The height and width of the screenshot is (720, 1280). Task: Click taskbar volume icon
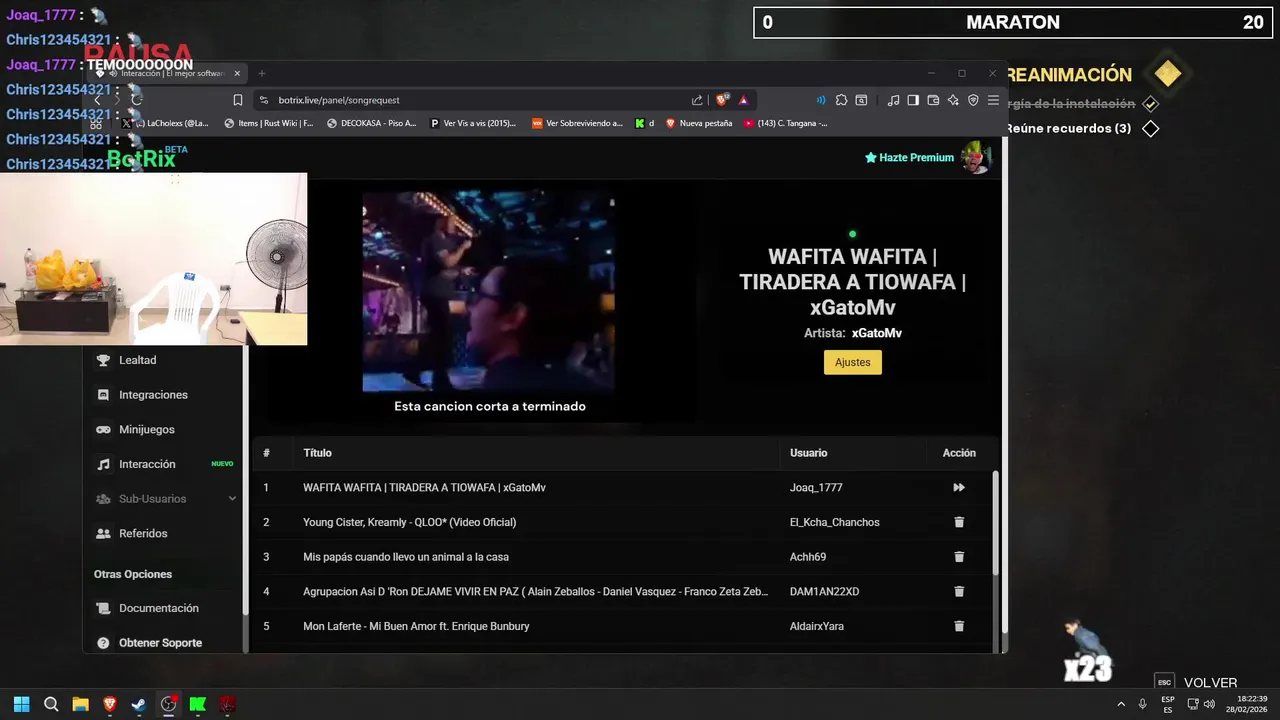point(1209,704)
